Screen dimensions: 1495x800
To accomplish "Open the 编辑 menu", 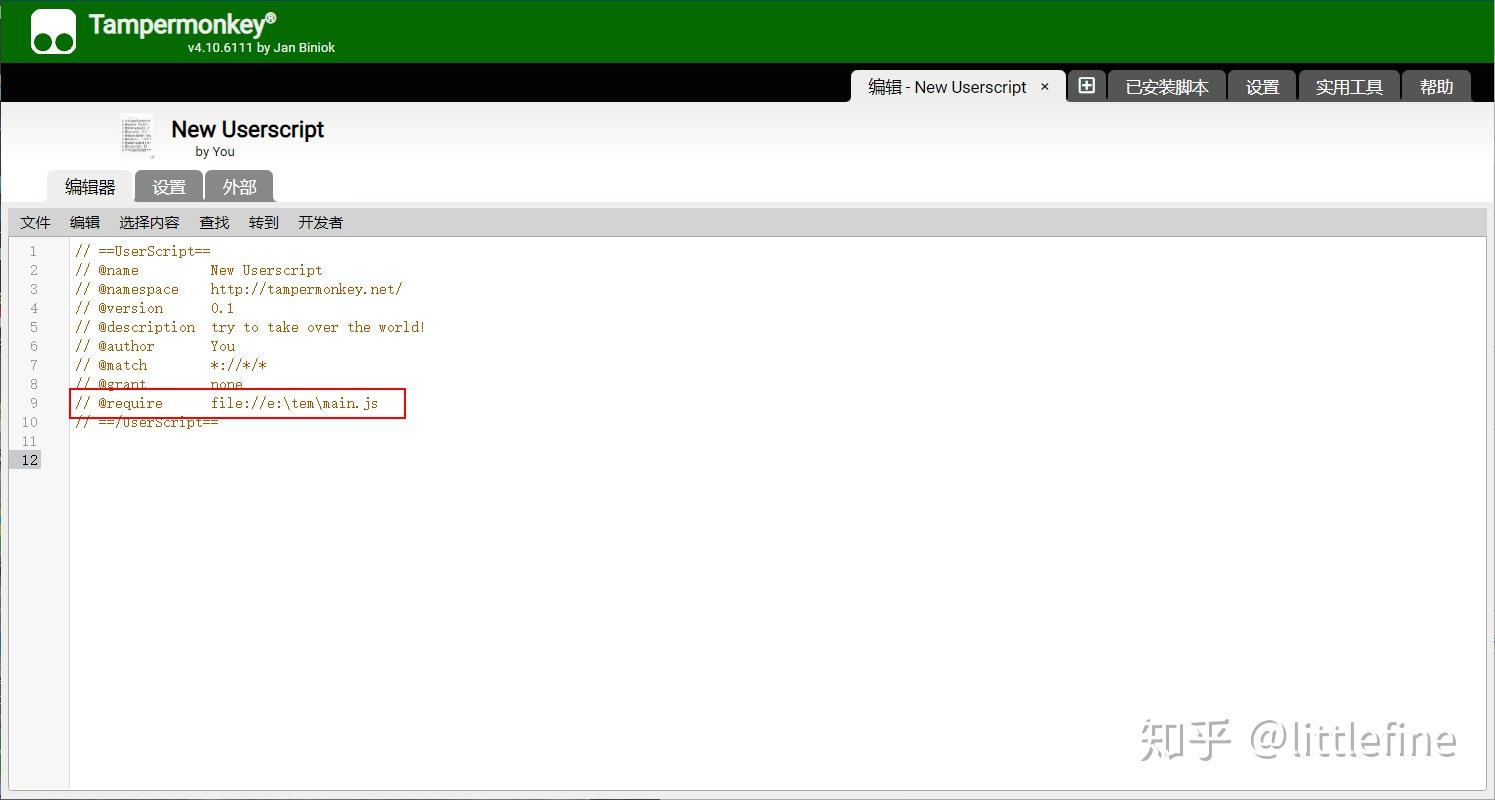I will [x=85, y=222].
